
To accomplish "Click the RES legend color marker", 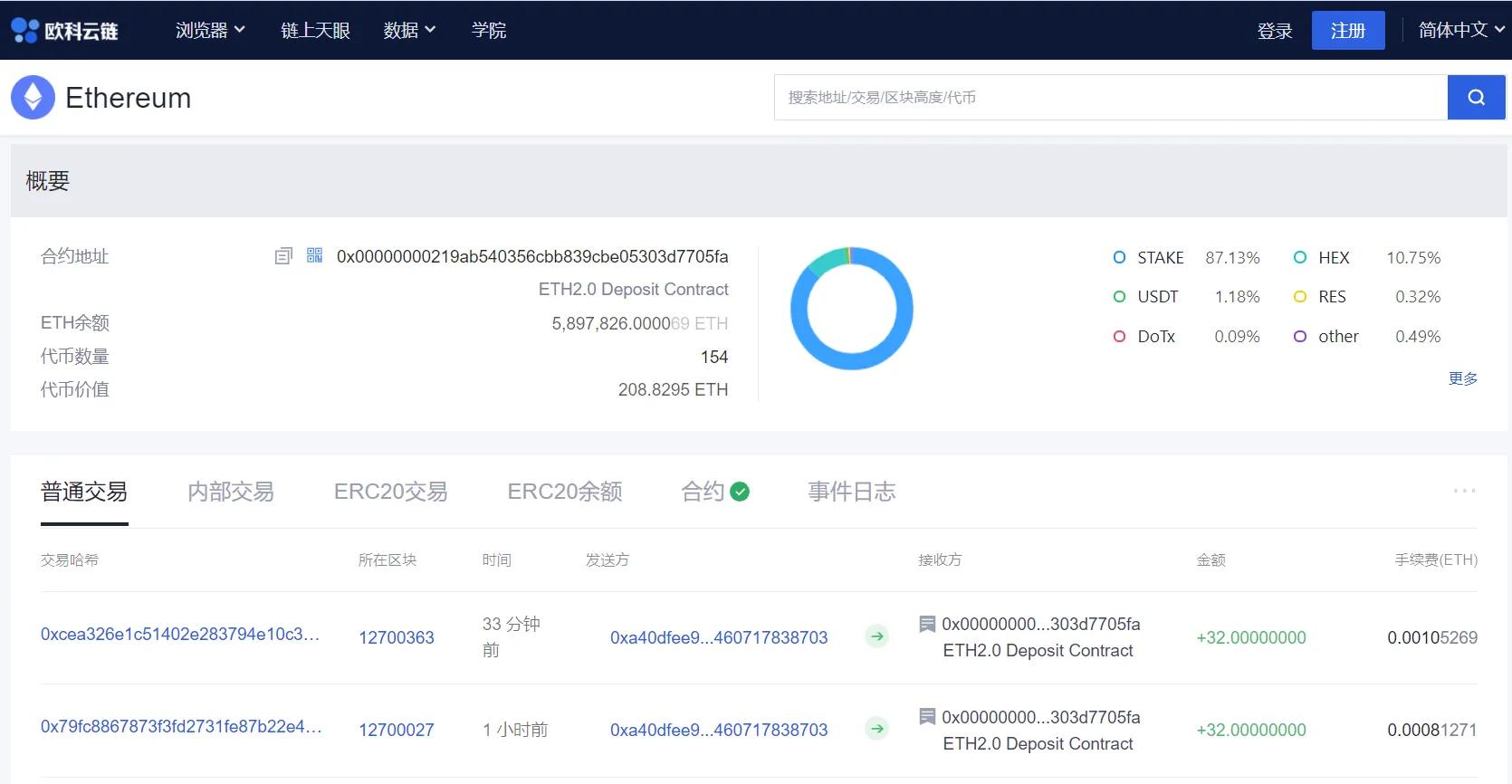I will coord(1300,296).
